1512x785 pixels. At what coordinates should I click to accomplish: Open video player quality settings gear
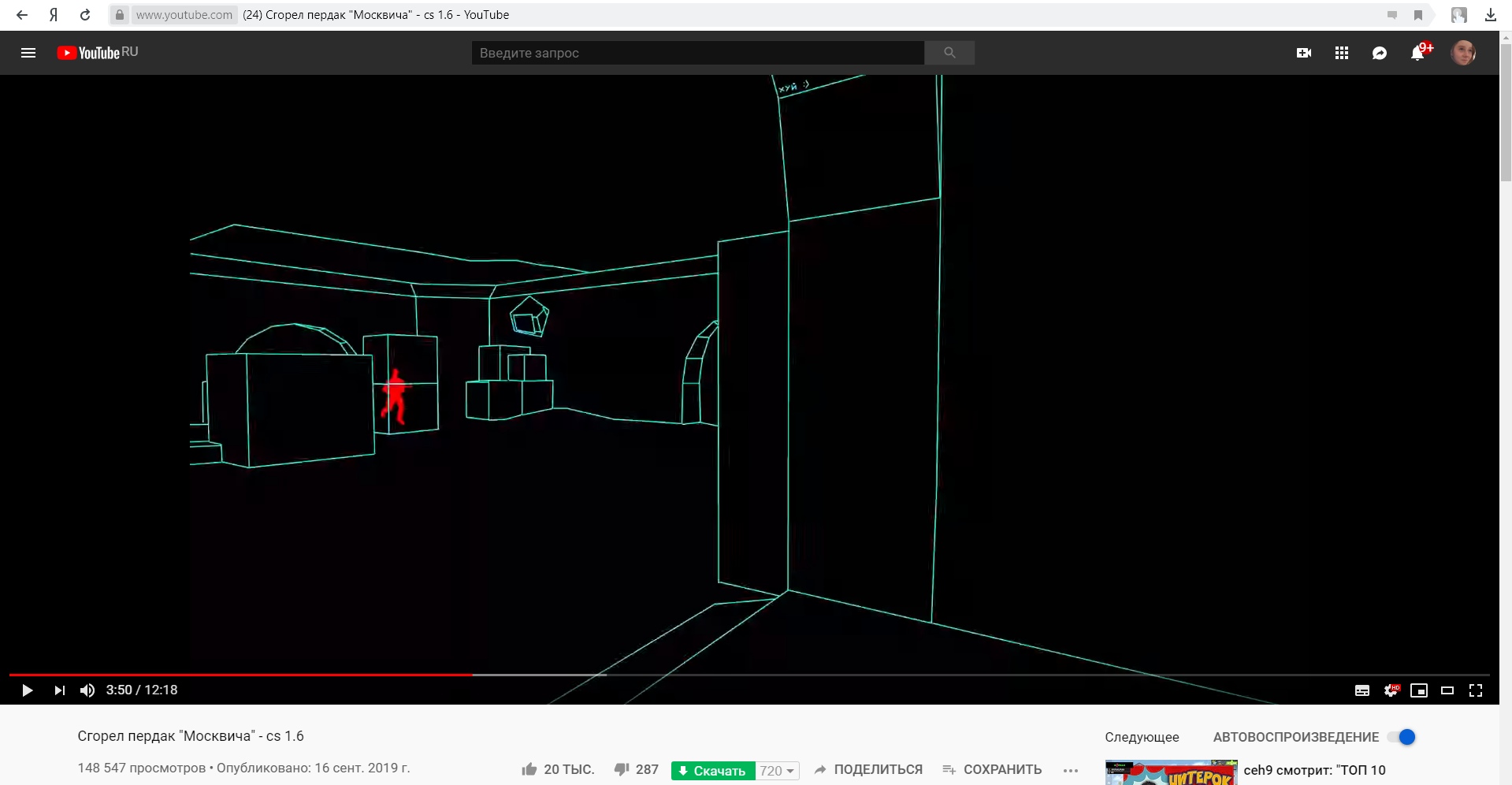1391,690
